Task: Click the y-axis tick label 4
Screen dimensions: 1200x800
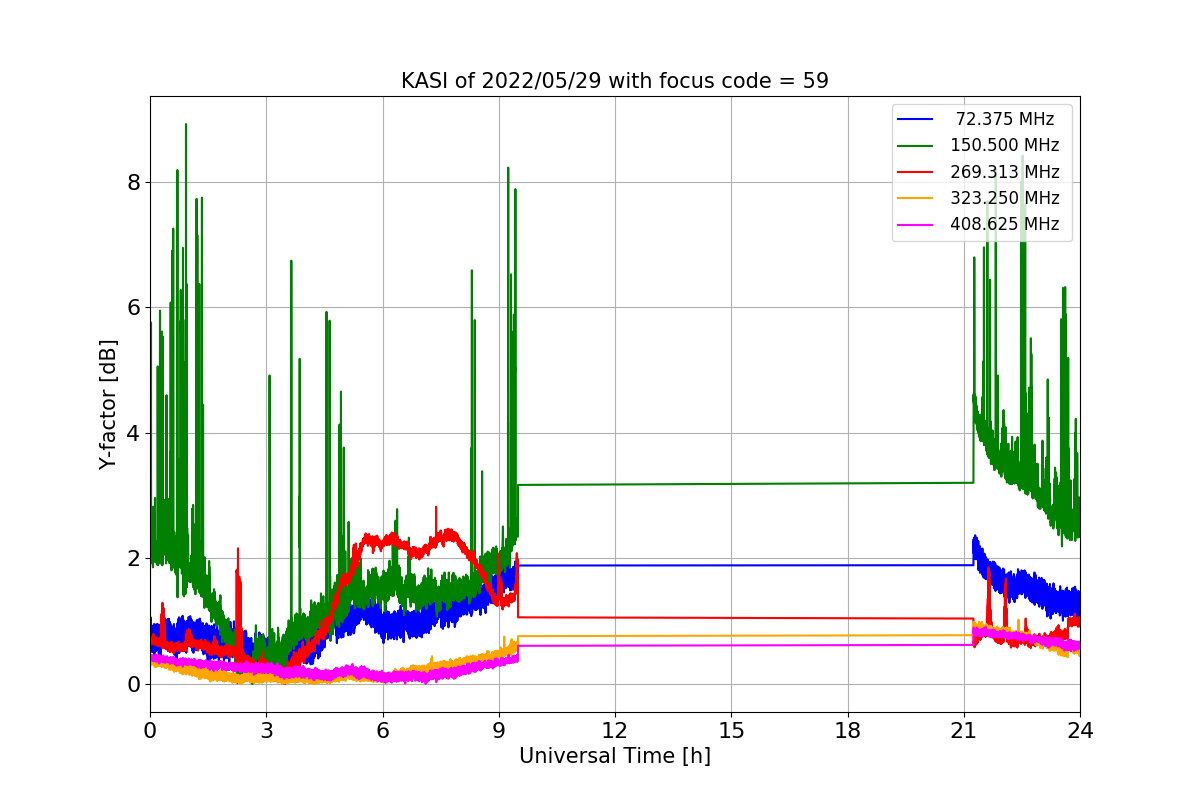Action: point(133,434)
